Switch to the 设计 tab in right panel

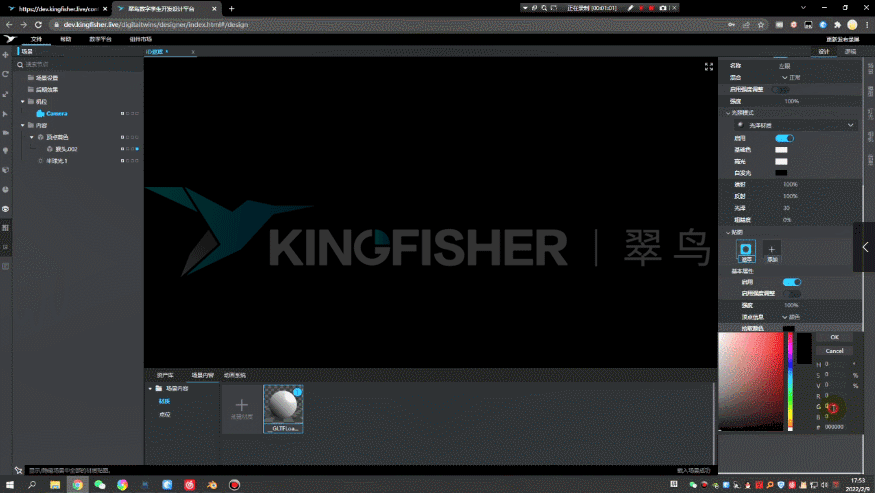tap(824, 51)
